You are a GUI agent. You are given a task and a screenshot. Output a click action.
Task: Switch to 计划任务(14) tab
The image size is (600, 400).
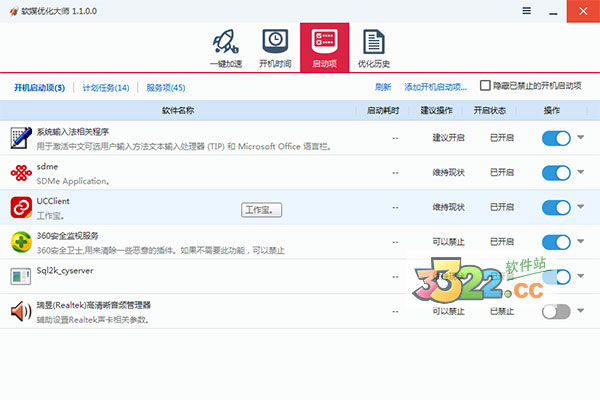point(106,88)
